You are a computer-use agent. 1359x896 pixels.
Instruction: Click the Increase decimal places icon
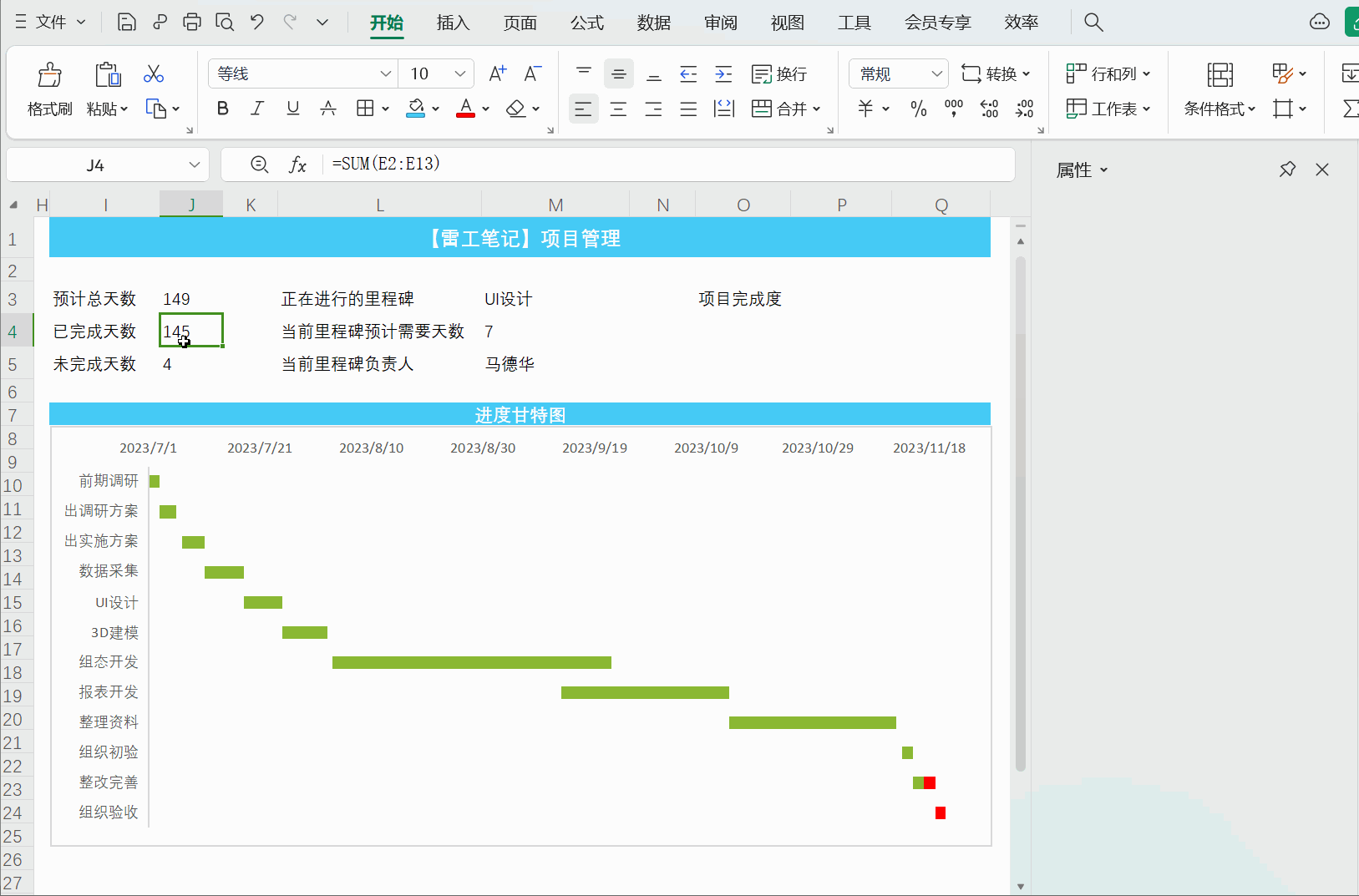tap(989, 109)
